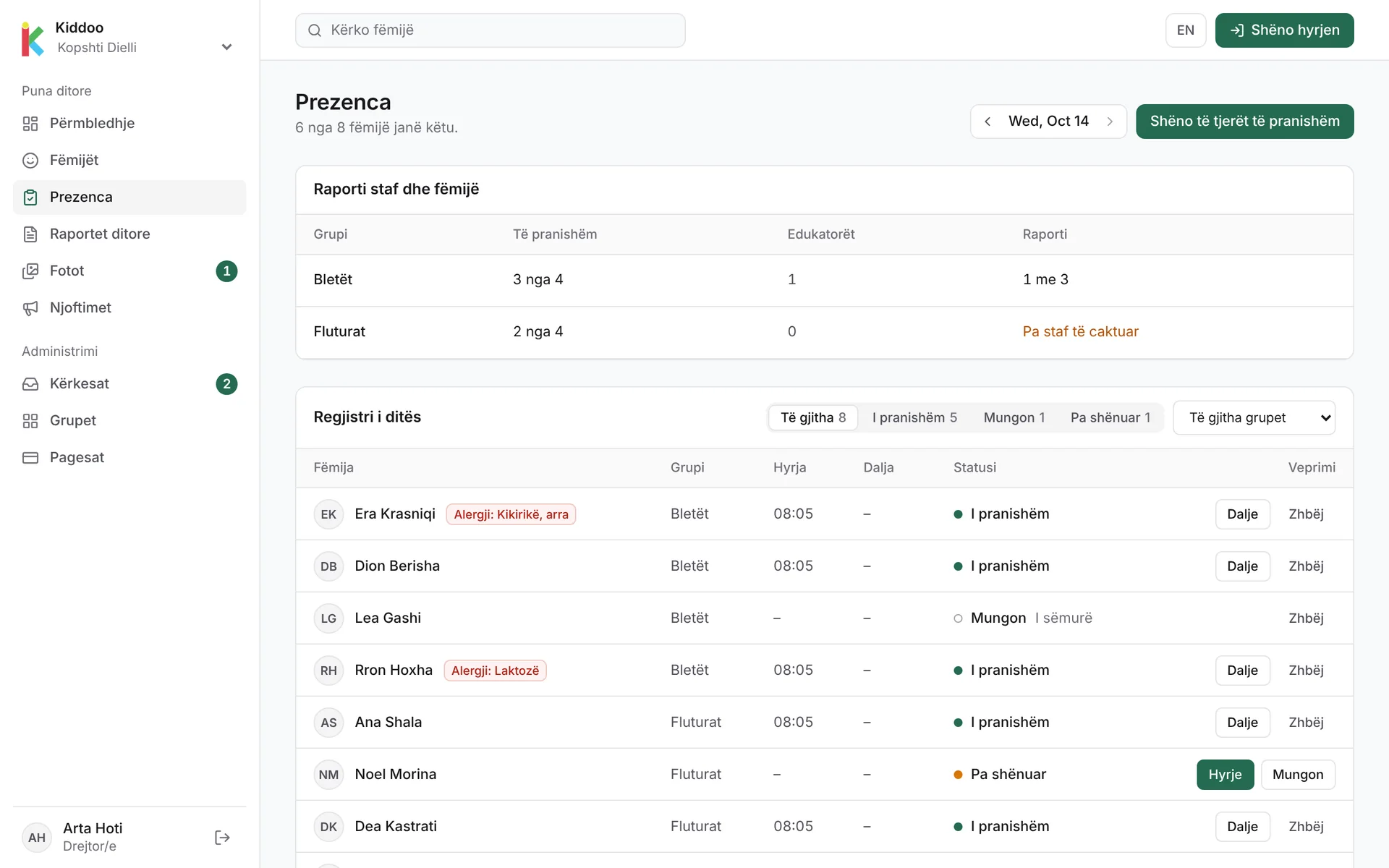Switch language with the EN button
This screenshot has height=868, width=1389.
click(x=1185, y=30)
